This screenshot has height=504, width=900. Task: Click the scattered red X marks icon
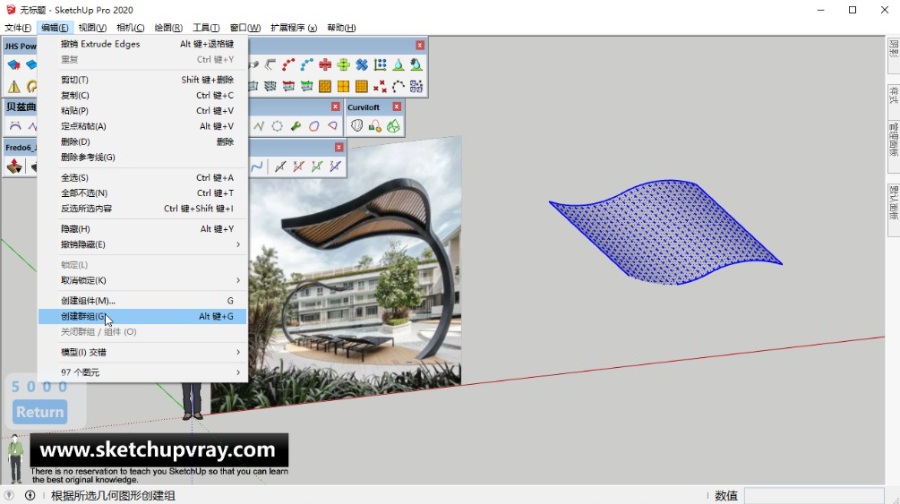pyautogui.click(x=380, y=86)
